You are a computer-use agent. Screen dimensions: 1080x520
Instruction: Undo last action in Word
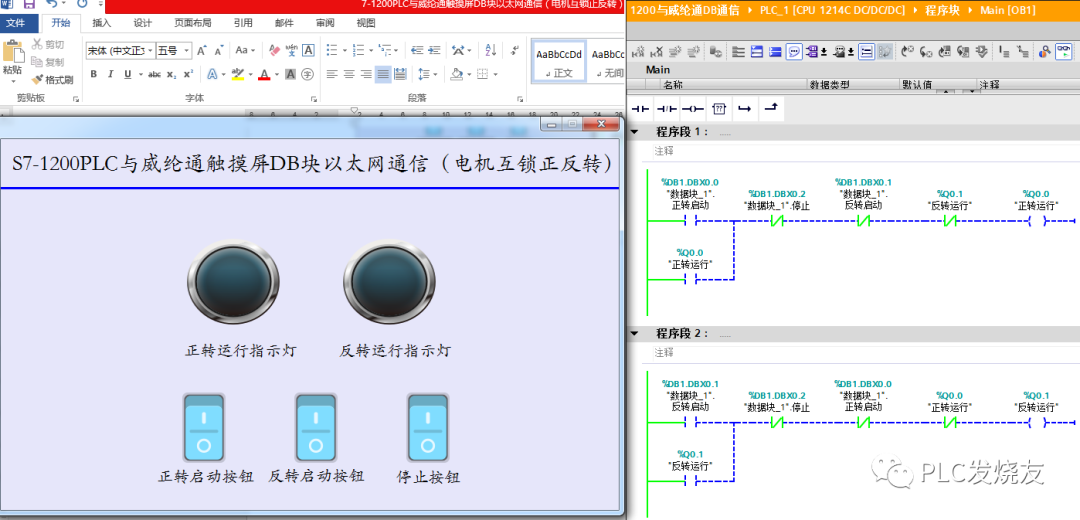[x=51, y=4]
